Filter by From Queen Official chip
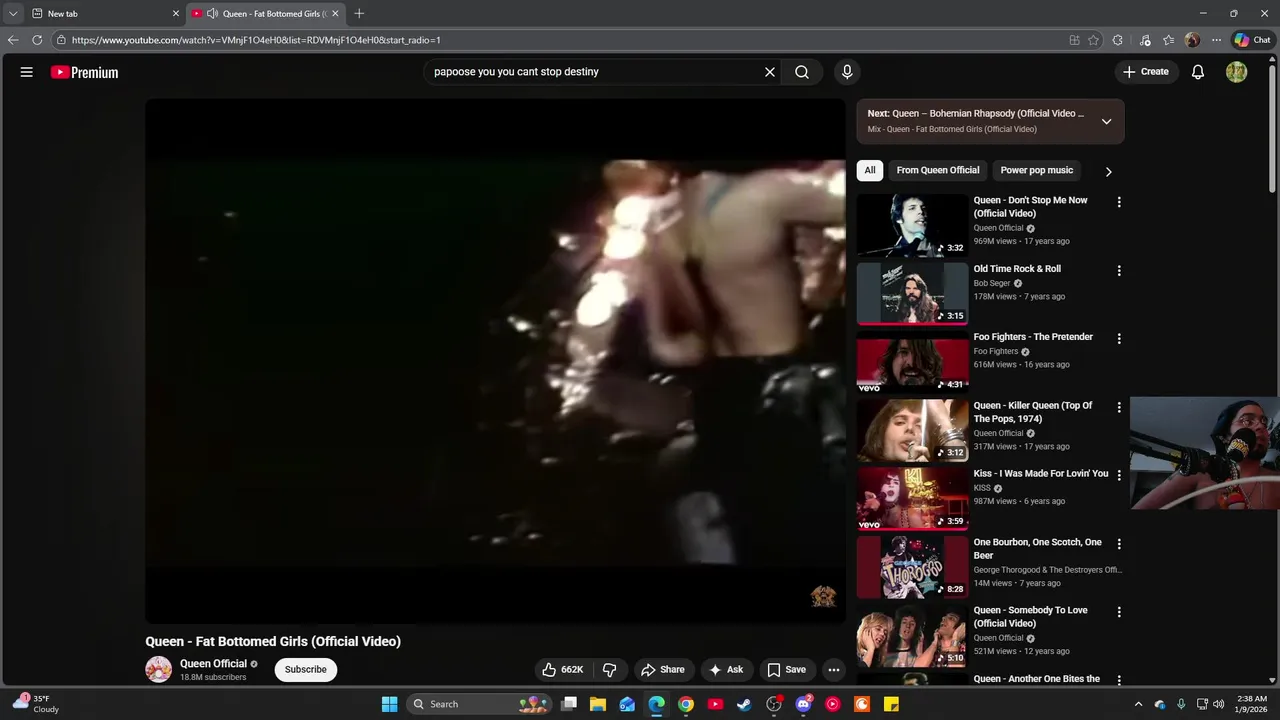Image resolution: width=1280 pixels, height=720 pixels. coord(938,170)
